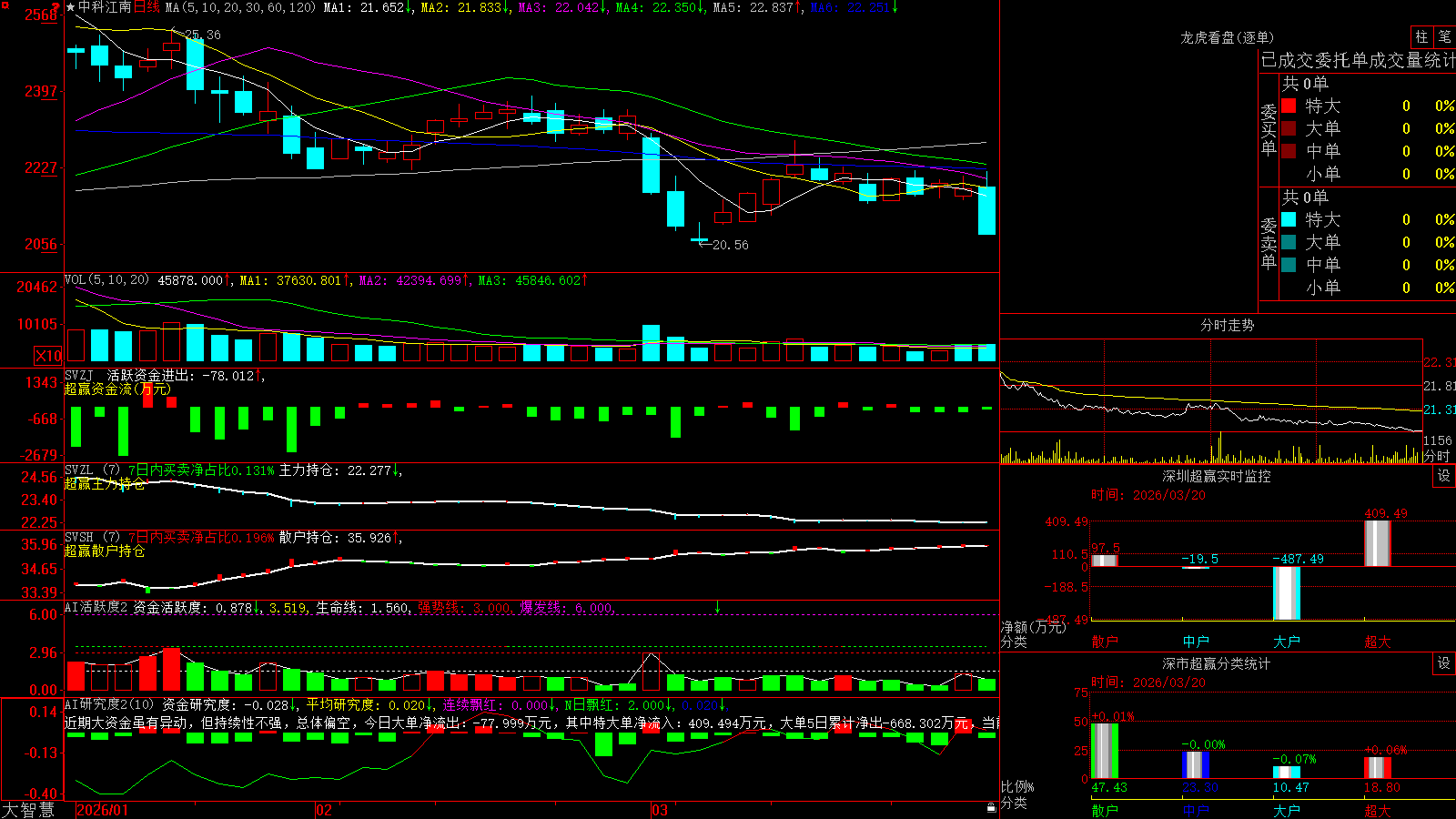Select the 龙虎看盘(逐单) panel title
Viewport: 1456px width, 819px height.
click(1228, 37)
